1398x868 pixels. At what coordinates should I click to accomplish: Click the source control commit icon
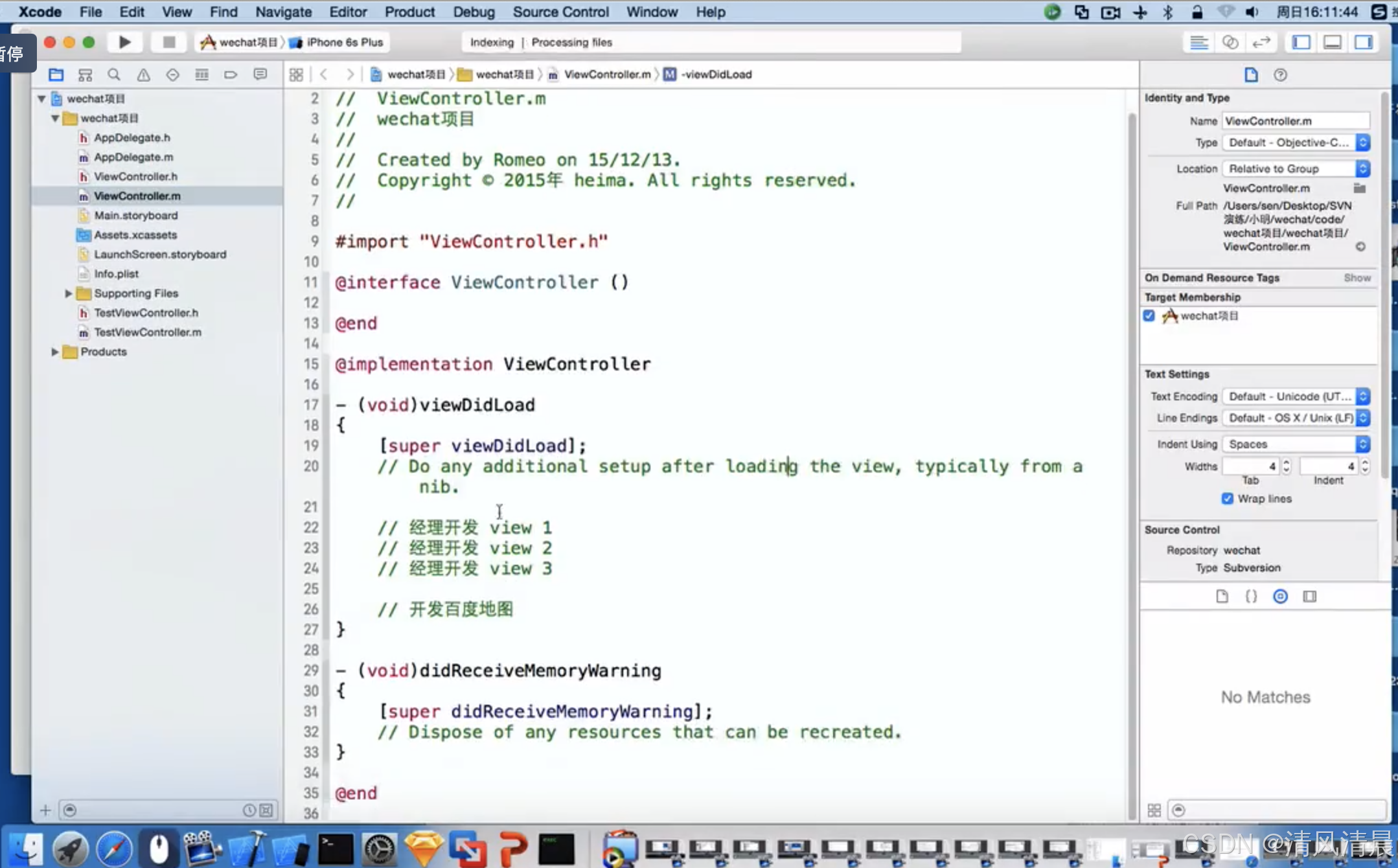tap(1280, 596)
